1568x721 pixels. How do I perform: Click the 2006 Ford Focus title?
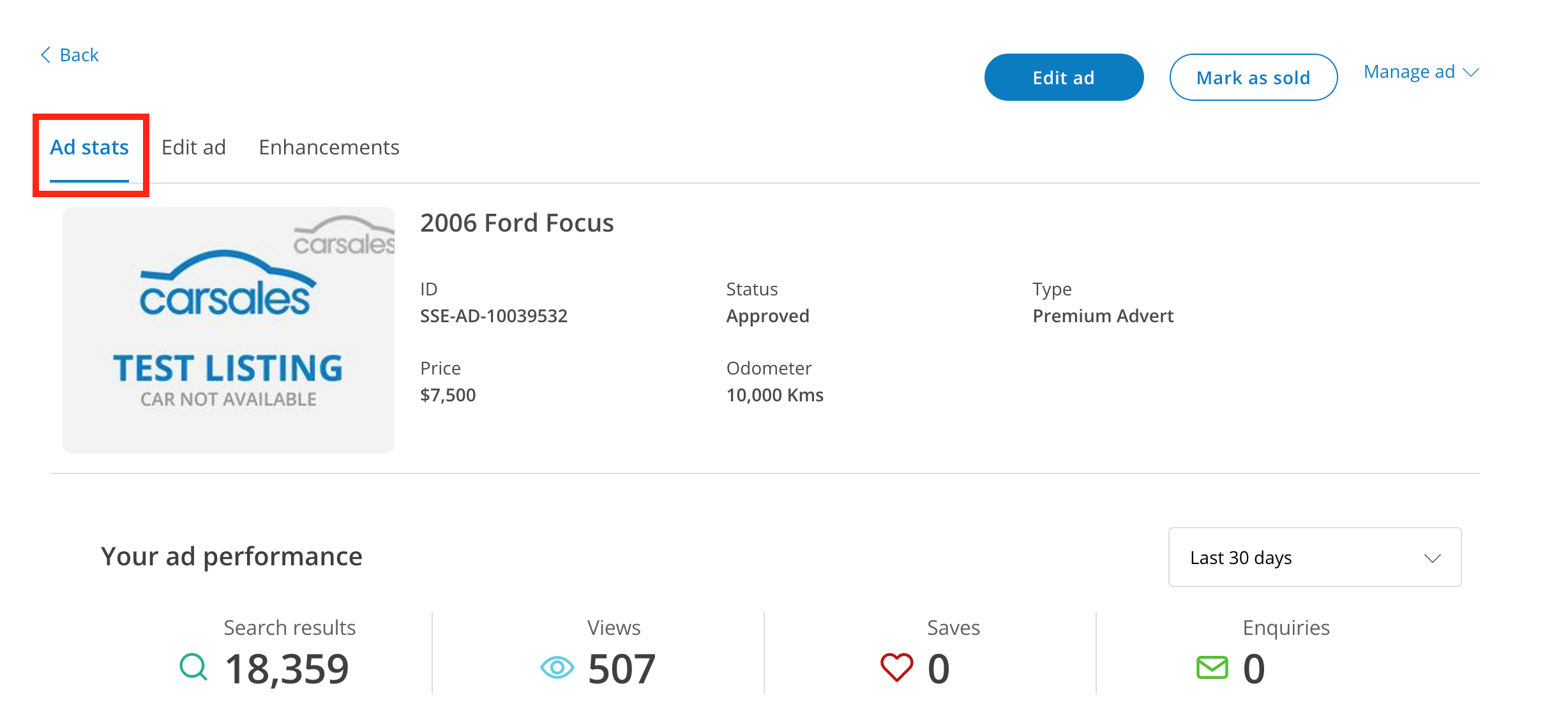click(x=517, y=223)
